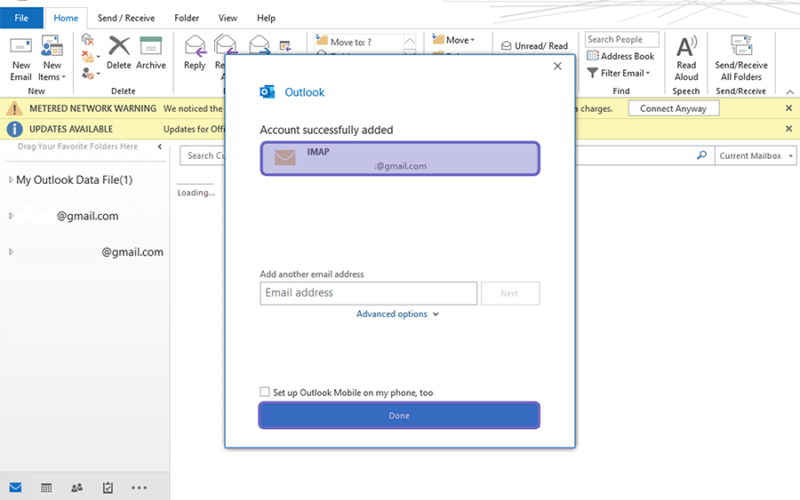Click the Unread/Read envelope icon
The height and width of the screenshot is (500, 800).
tap(506, 46)
